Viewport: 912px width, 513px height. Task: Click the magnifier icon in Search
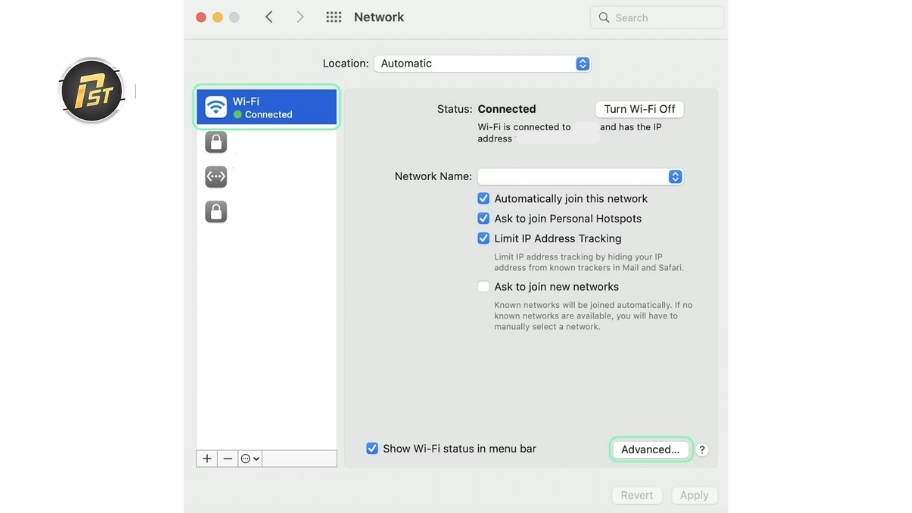pyautogui.click(x=604, y=17)
